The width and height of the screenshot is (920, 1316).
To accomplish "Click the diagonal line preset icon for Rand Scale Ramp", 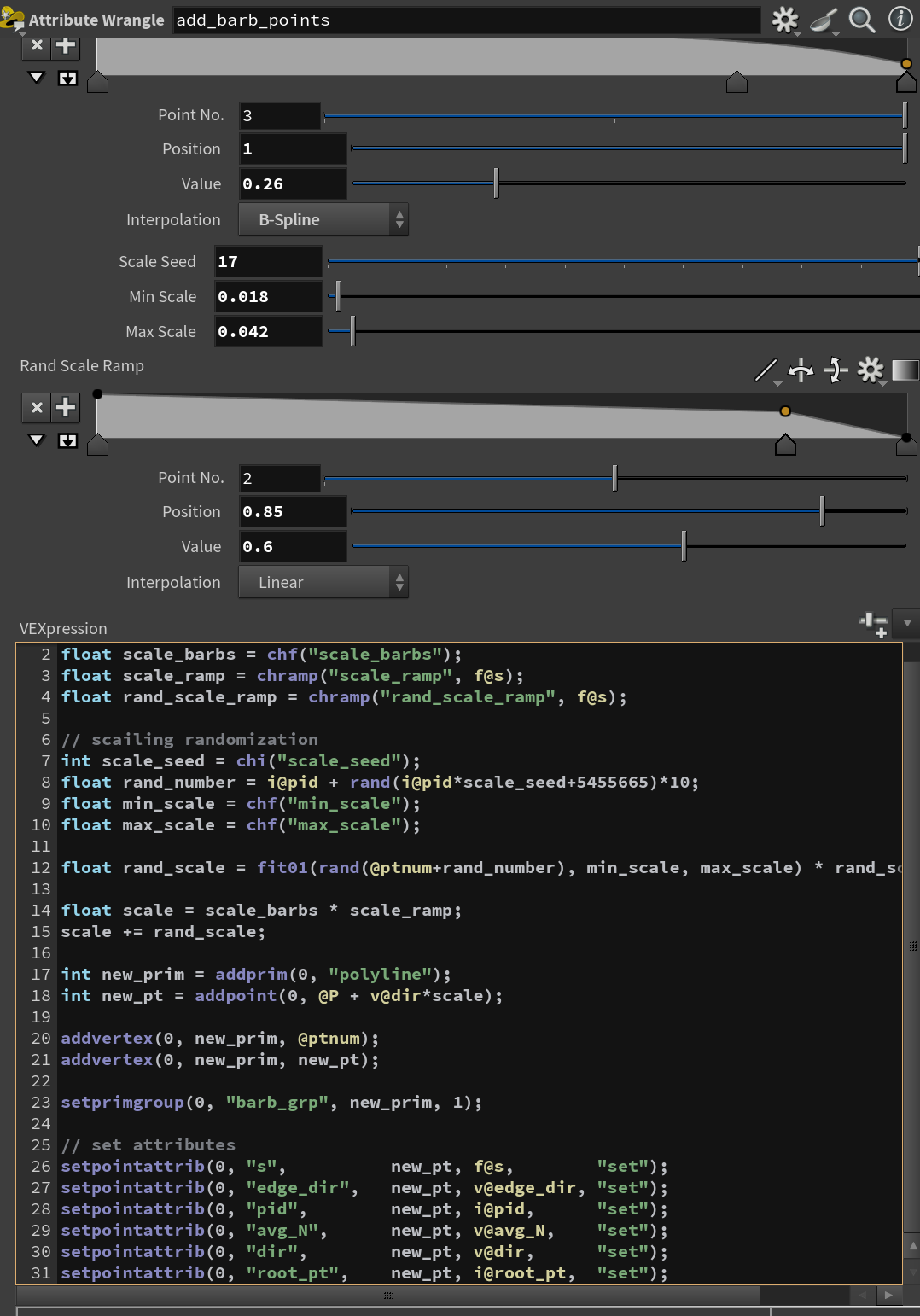I will tap(766, 370).
